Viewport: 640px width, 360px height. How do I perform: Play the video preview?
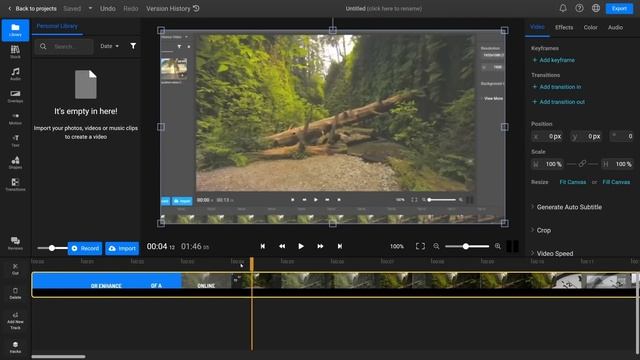(x=301, y=246)
